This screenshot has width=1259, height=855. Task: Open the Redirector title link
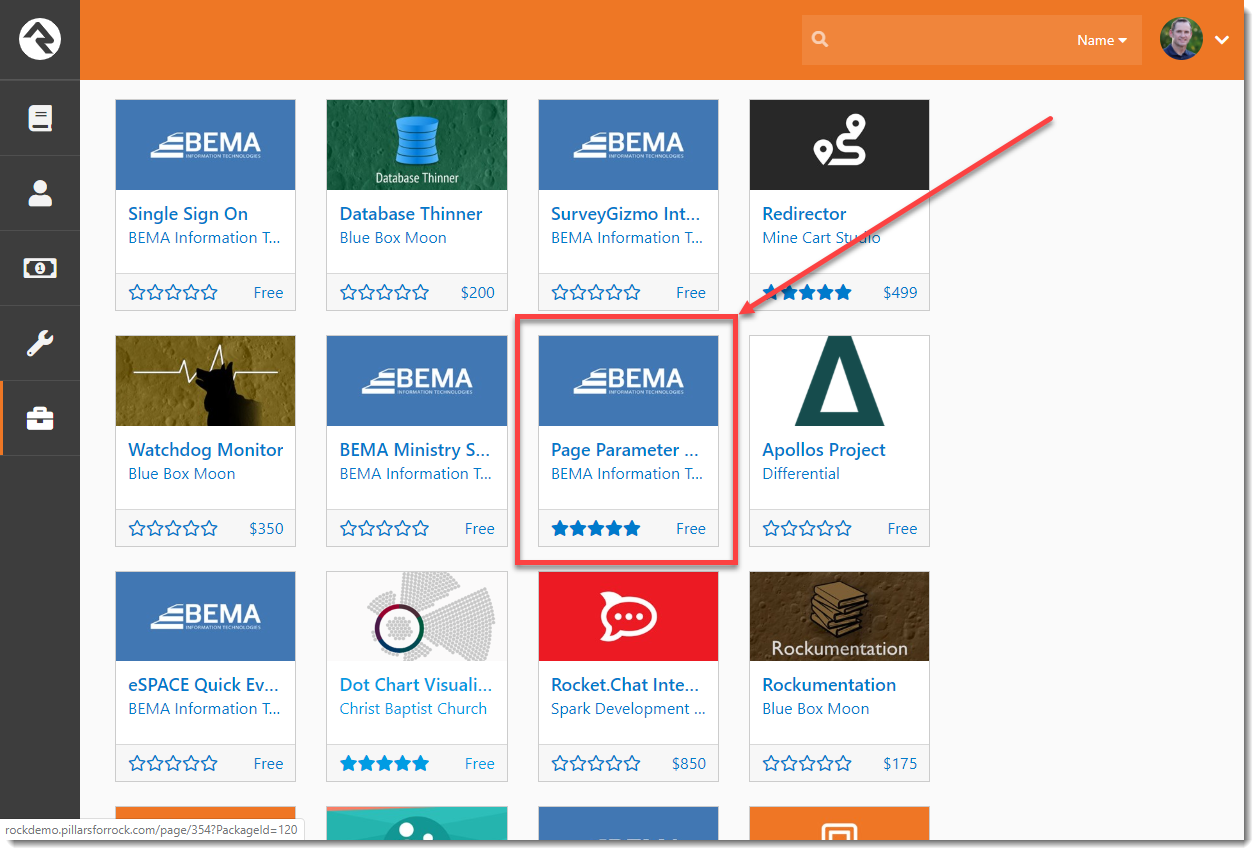[804, 214]
